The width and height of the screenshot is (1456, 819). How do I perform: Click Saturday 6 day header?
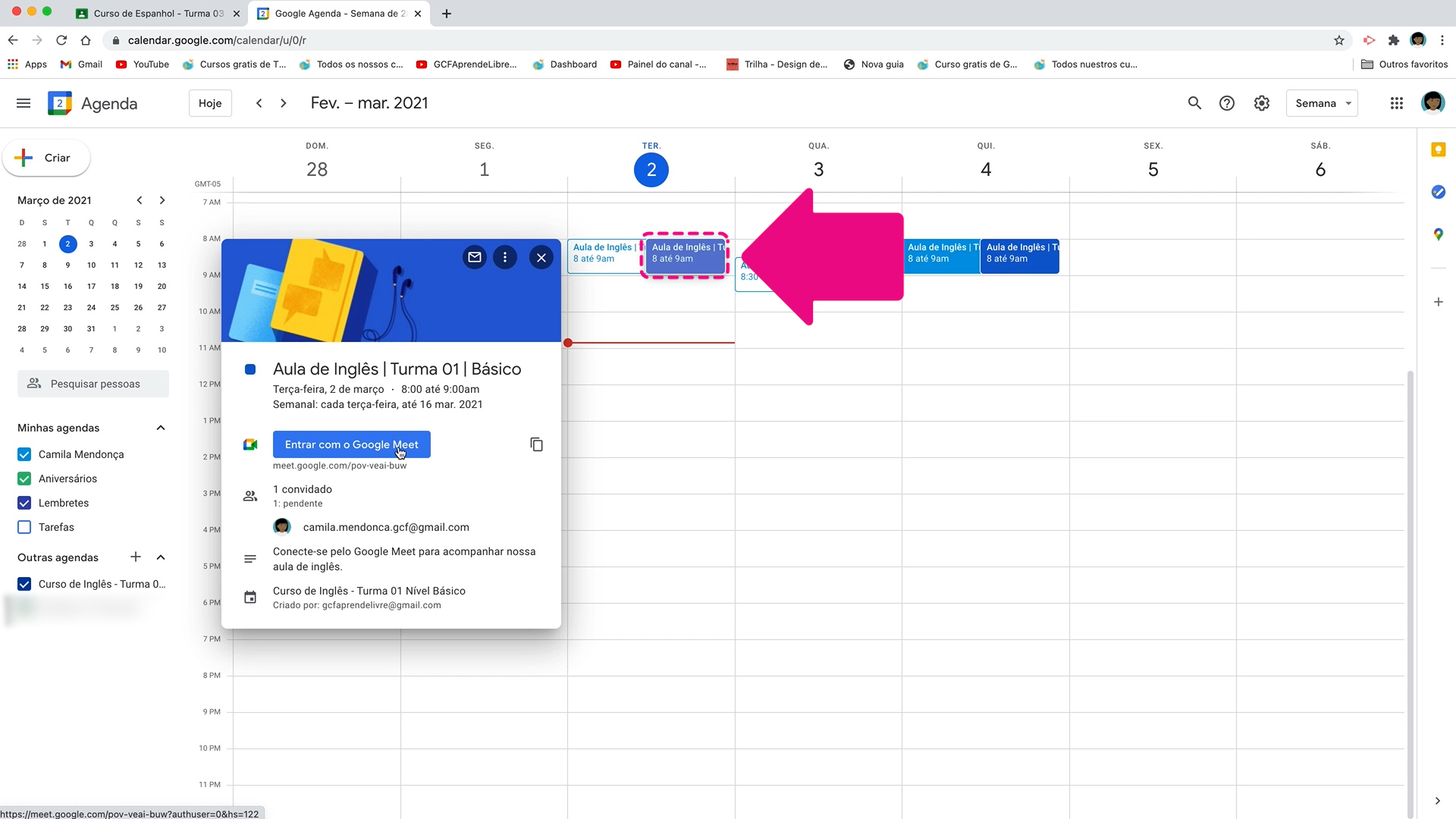pyautogui.click(x=1320, y=169)
